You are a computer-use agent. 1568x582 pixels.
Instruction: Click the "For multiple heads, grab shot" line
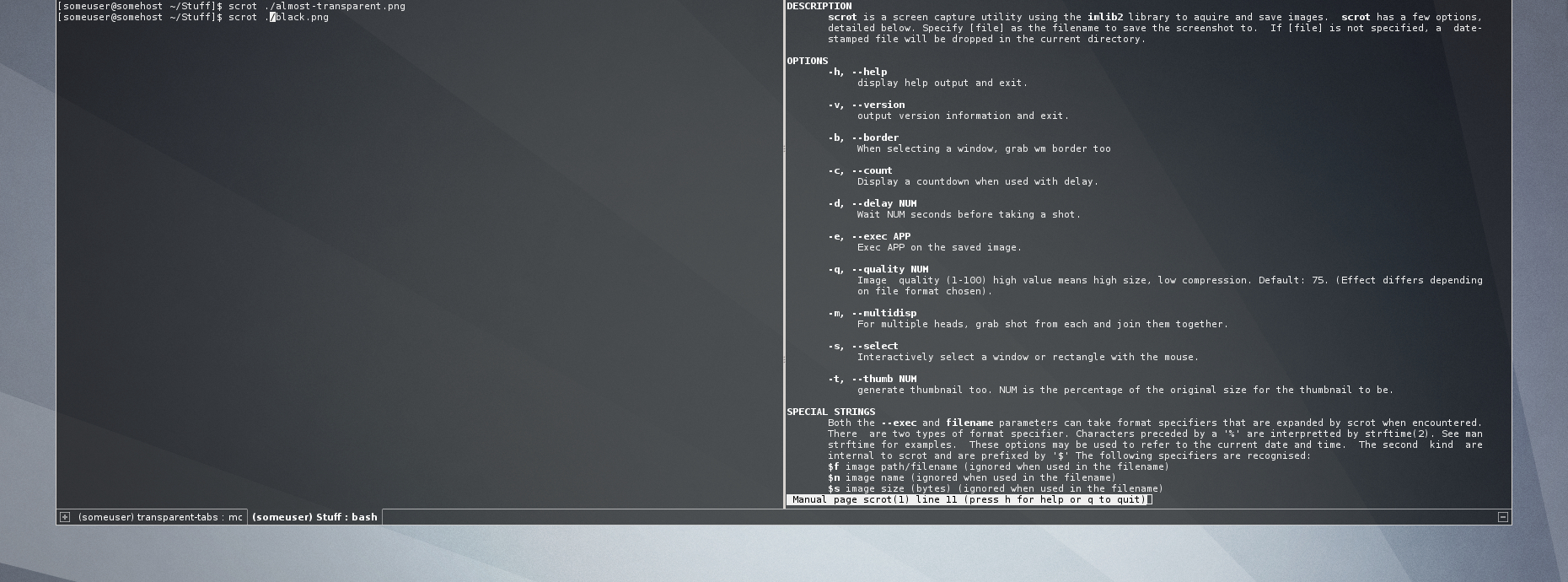[1043, 324]
